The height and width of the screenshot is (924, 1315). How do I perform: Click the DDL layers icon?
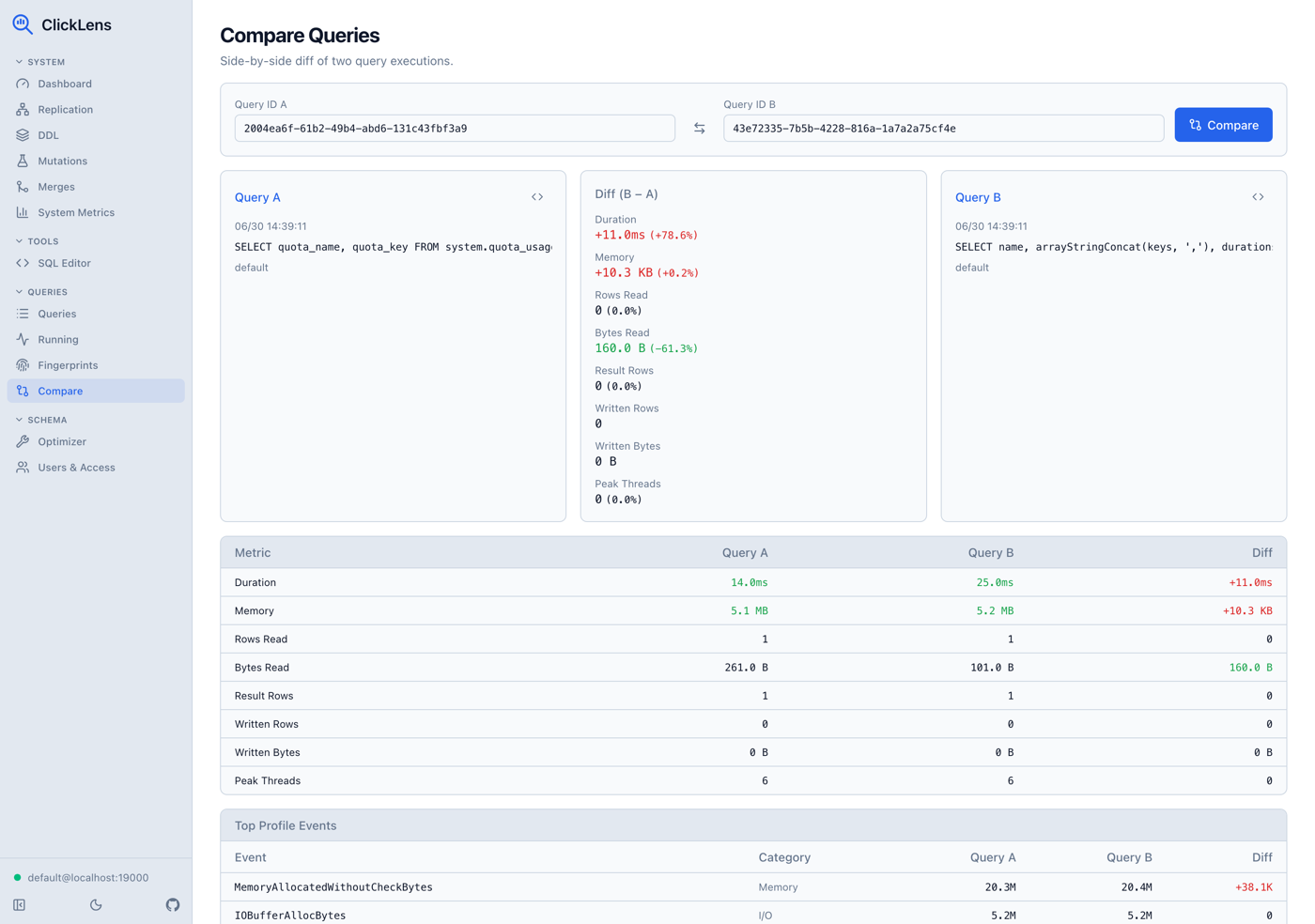(x=23, y=135)
